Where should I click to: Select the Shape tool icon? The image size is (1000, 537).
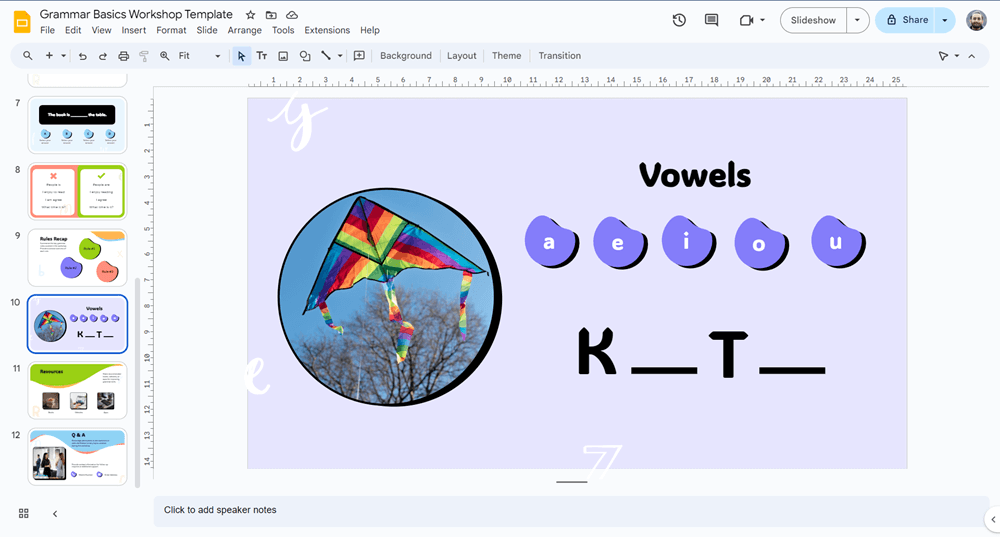[x=305, y=56]
